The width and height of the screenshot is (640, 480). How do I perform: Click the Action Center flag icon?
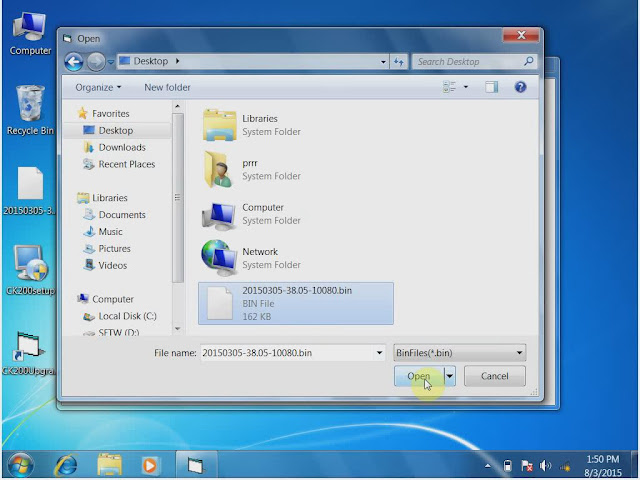click(x=527, y=466)
